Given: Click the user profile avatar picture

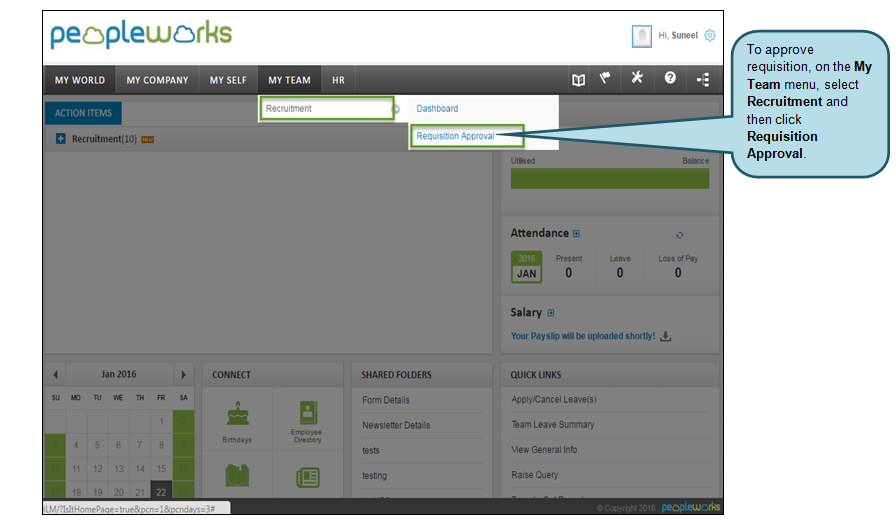Looking at the screenshot, I should coord(642,36).
